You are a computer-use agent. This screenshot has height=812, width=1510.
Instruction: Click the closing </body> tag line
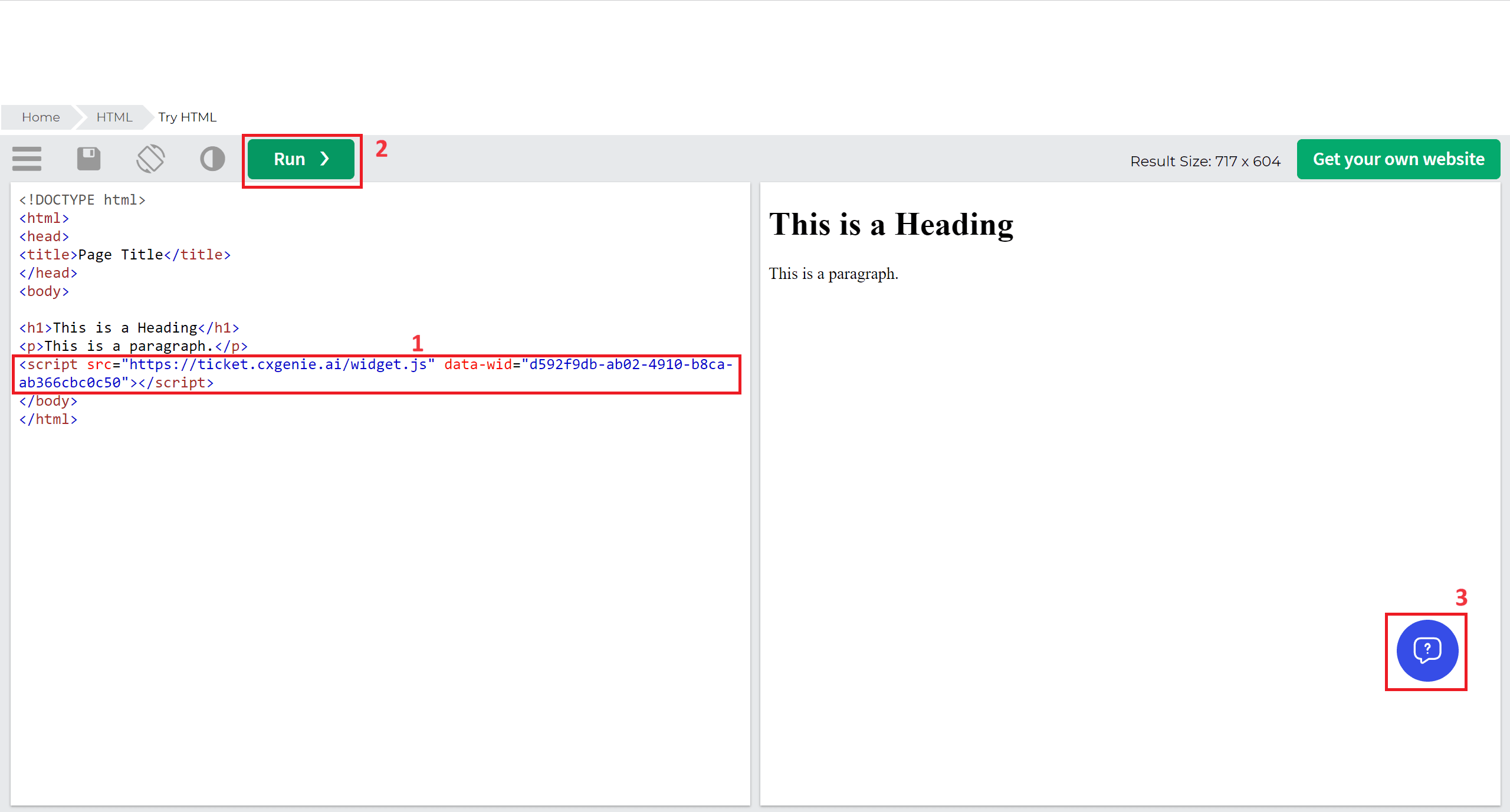tap(48, 401)
